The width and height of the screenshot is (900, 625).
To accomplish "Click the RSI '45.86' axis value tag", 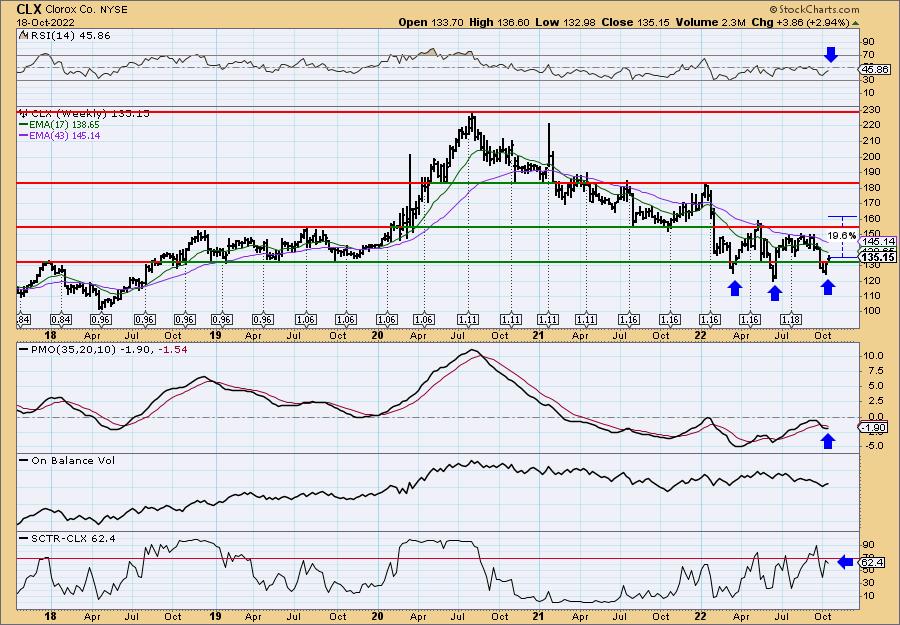I will [x=875, y=69].
